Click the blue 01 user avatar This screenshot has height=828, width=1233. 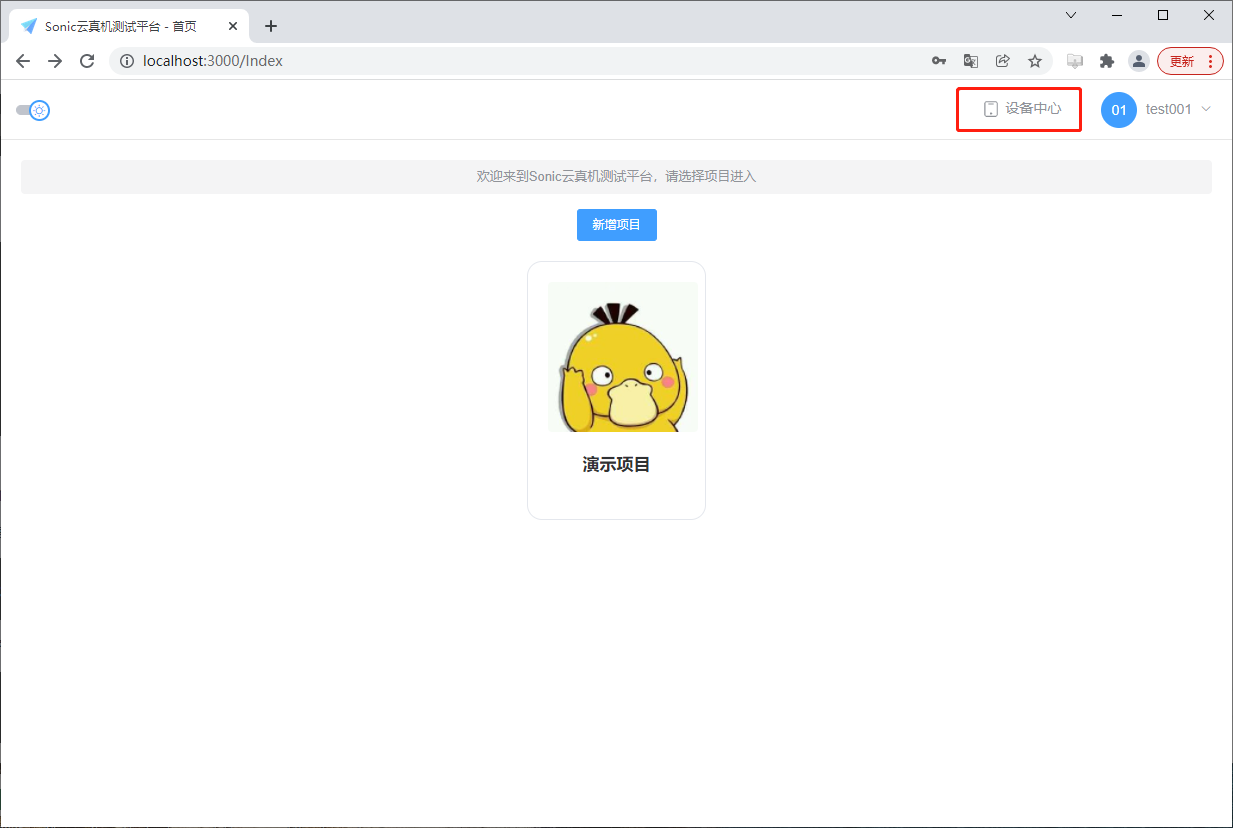(x=1119, y=110)
